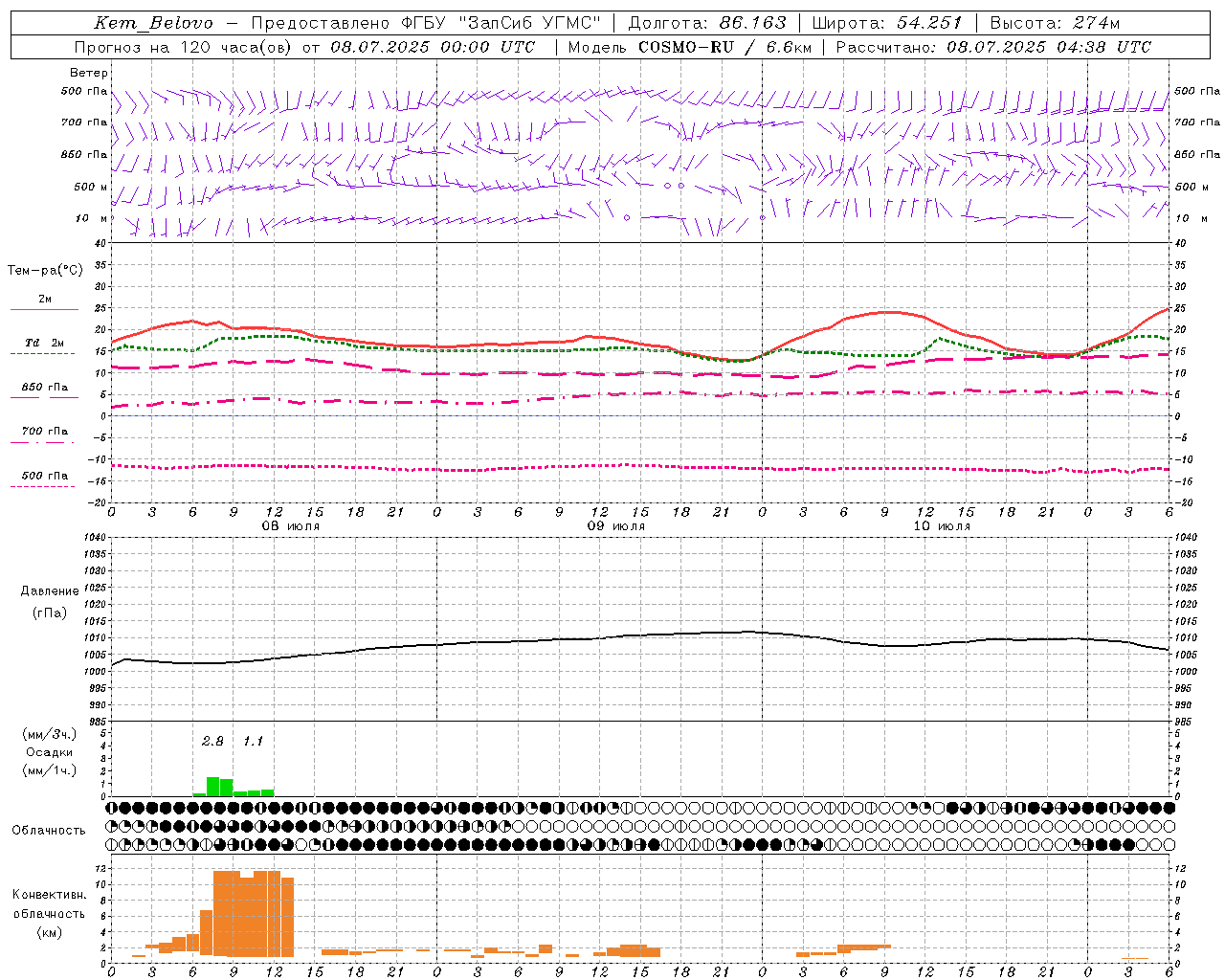Screen dimensions: 1225x980
Task: Click the 2м temperature legend line
Action: (44, 303)
